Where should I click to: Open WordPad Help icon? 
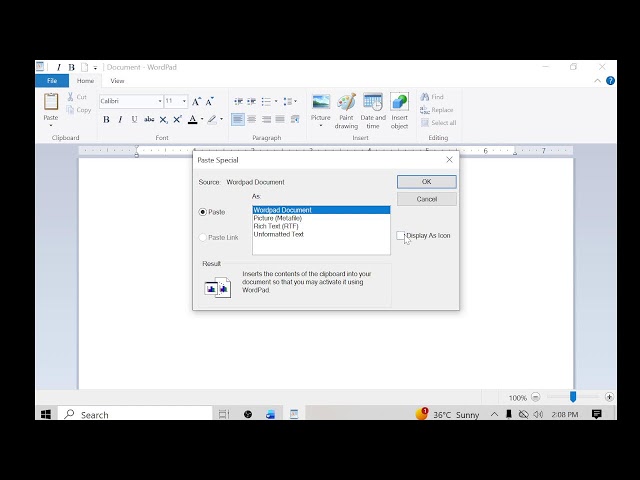[x=610, y=81]
